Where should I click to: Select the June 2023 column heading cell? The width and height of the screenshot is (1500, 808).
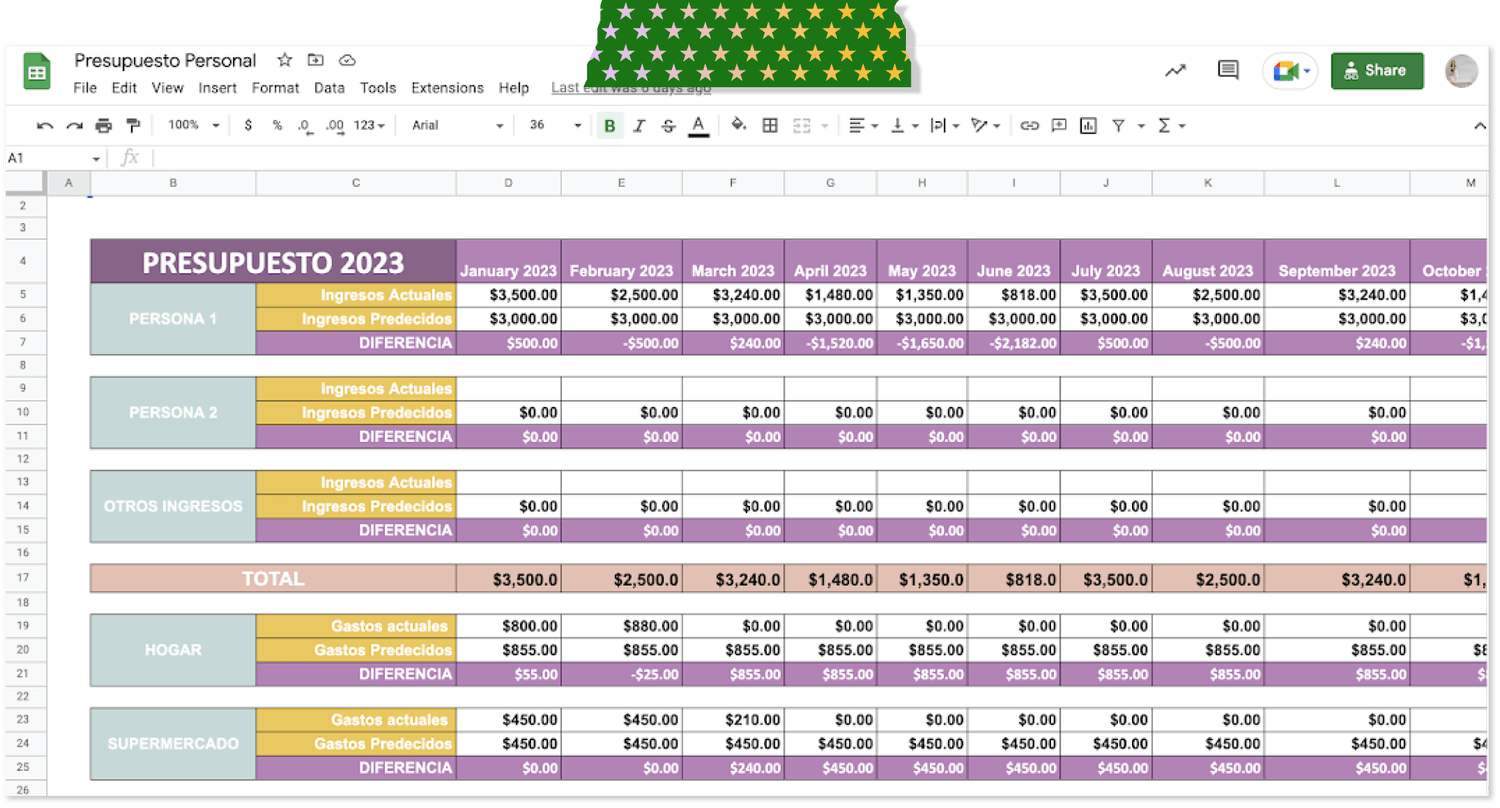click(1014, 262)
